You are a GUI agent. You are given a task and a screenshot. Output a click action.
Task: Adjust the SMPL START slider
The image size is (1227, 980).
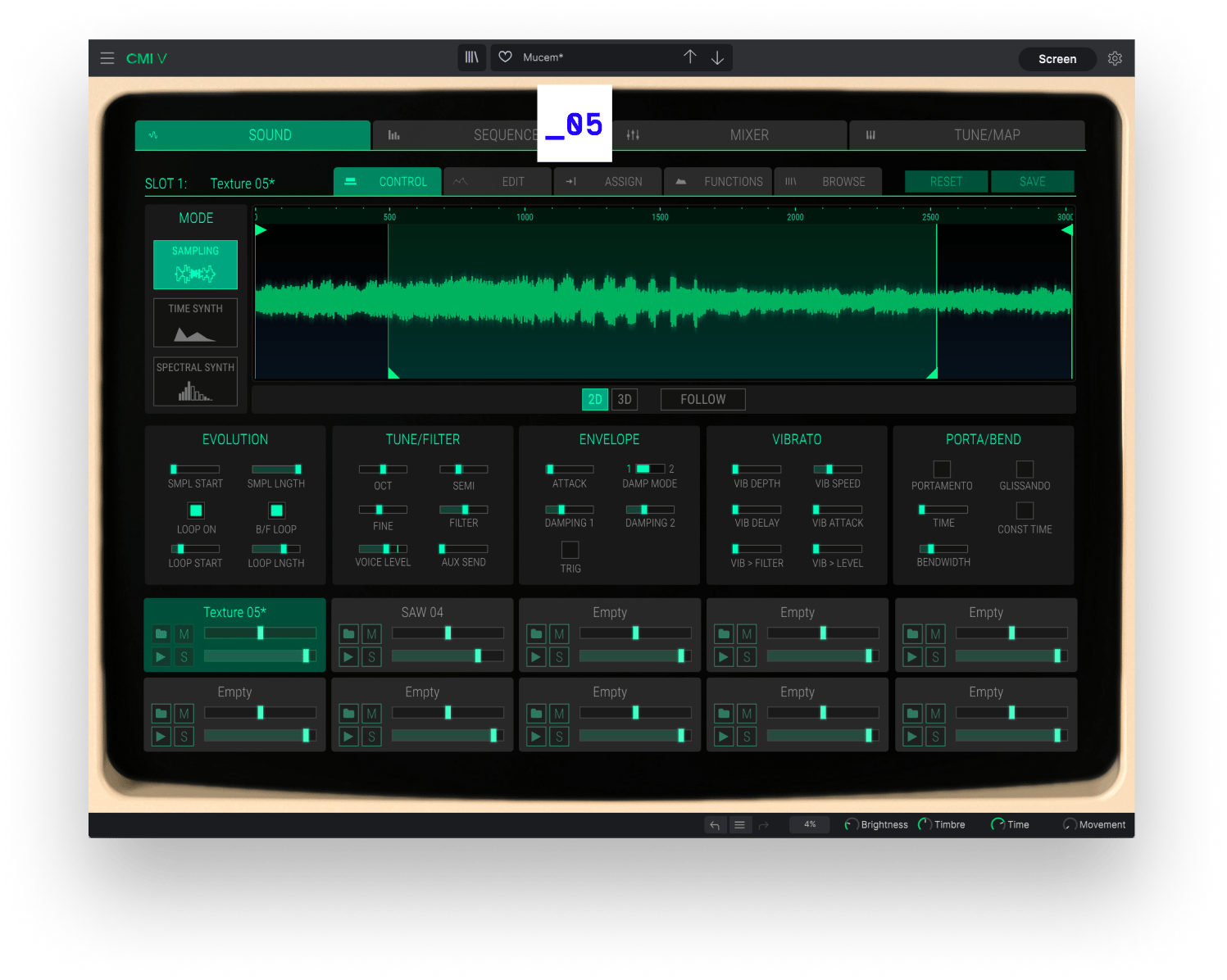pos(195,470)
